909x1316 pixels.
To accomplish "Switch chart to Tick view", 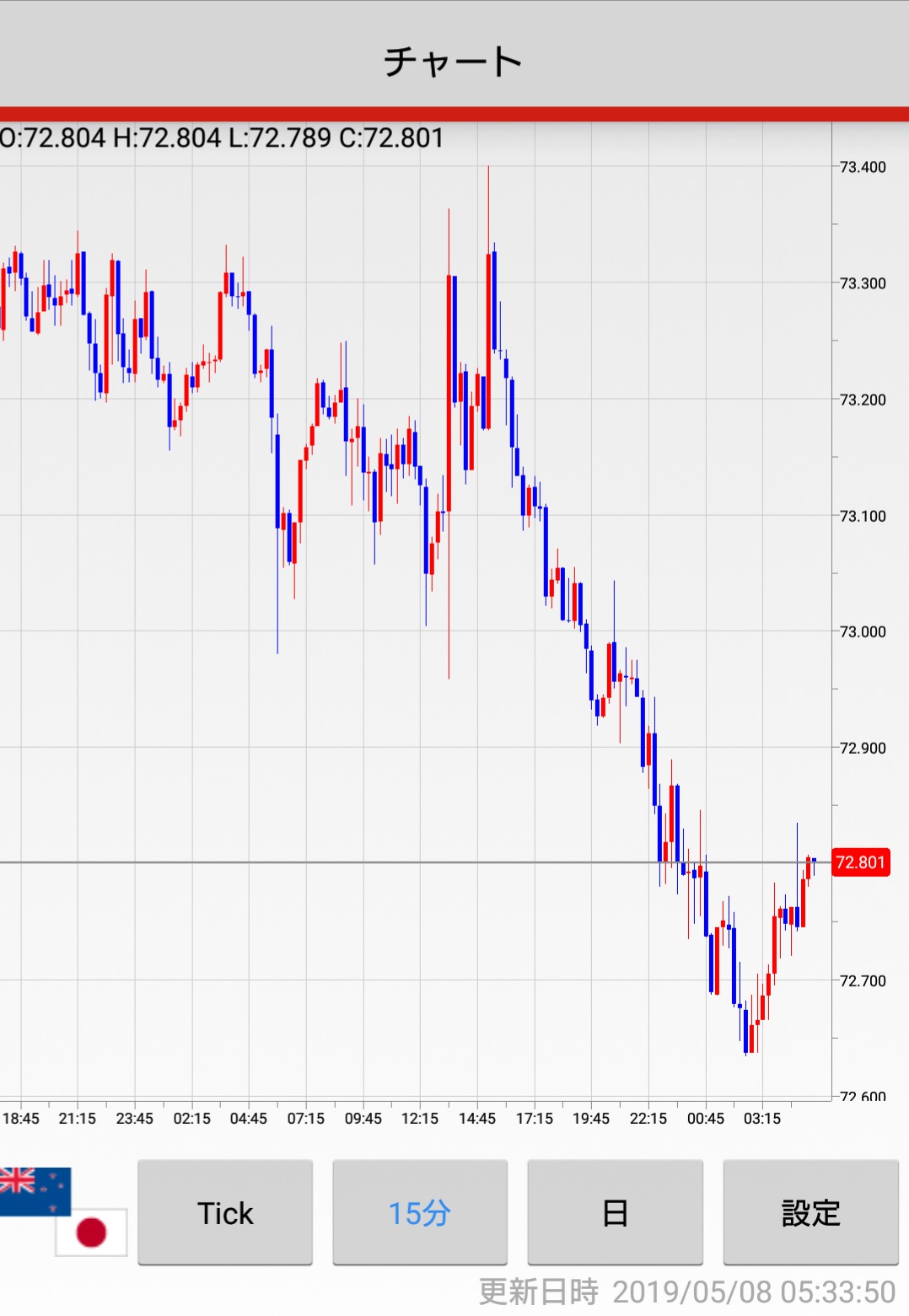I will click(x=225, y=1213).
